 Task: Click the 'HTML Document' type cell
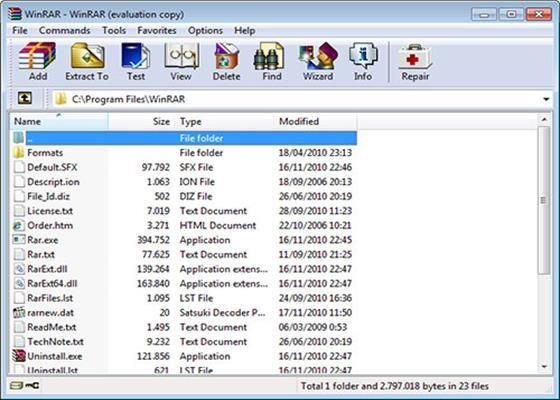pyautogui.click(x=218, y=225)
